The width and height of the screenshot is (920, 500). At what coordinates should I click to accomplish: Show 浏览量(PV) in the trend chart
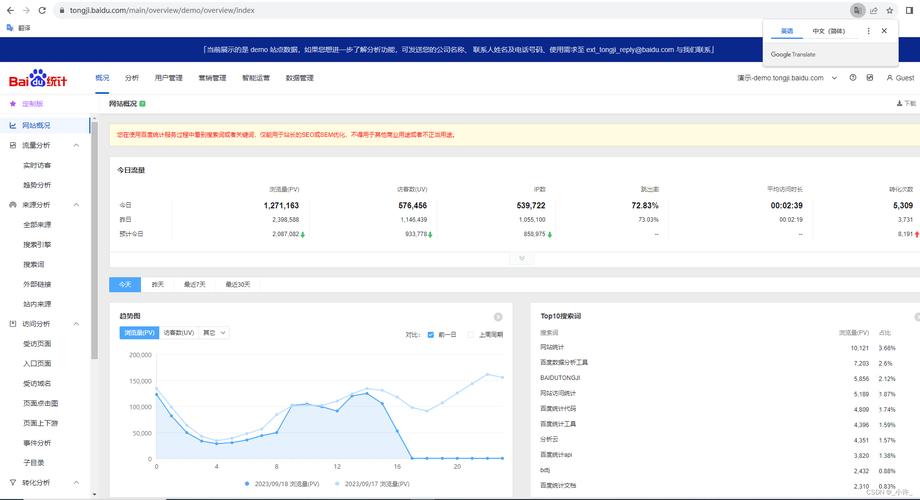(139, 333)
